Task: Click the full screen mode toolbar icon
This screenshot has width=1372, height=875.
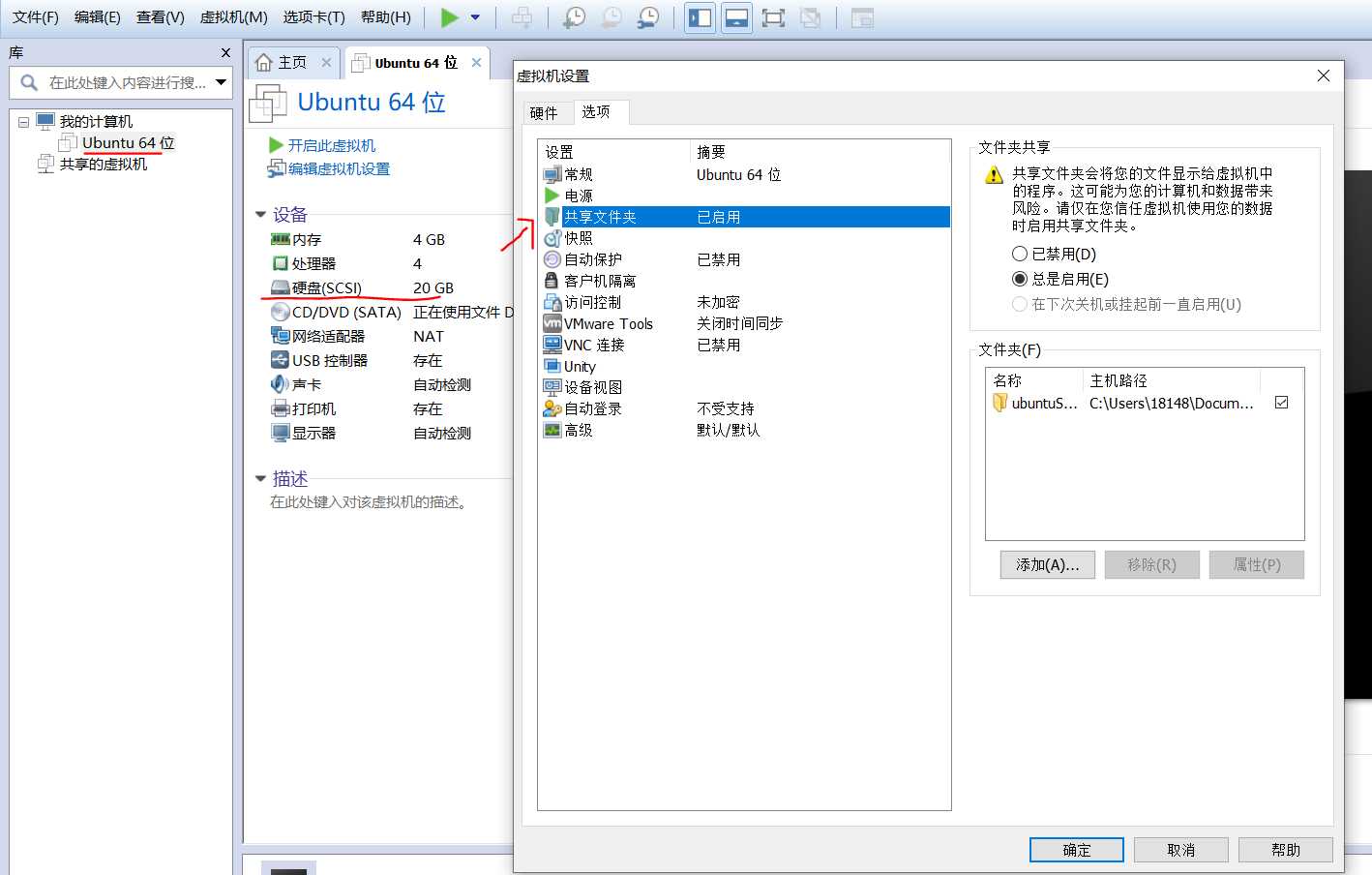Action: coord(773,17)
